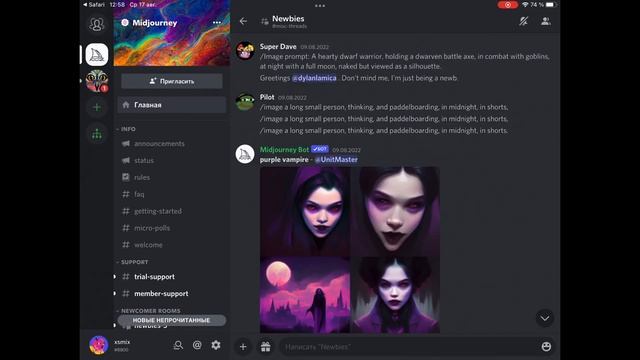Open the direct messages icon

click(x=97, y=24)
